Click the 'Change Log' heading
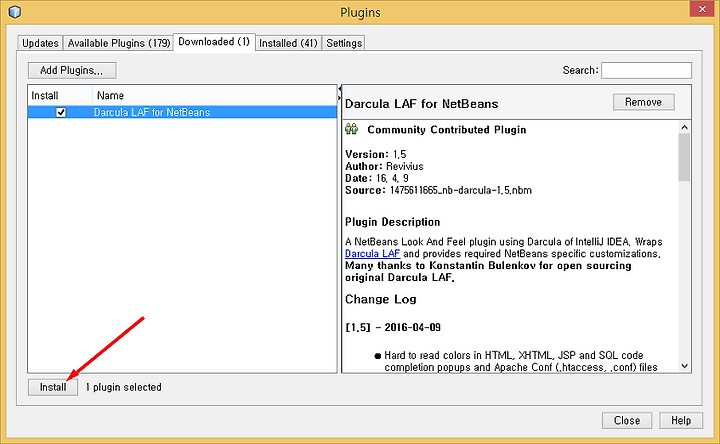The height and width of the screenshot is (444, 720). pos(381,299)
